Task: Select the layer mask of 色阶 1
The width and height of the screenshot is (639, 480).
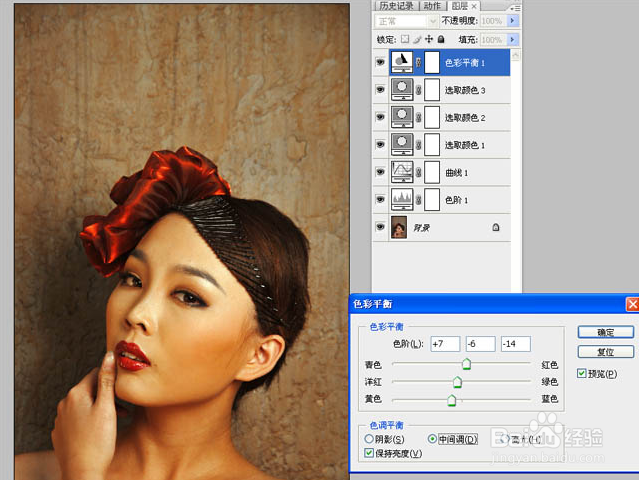Action: point(432,199)
